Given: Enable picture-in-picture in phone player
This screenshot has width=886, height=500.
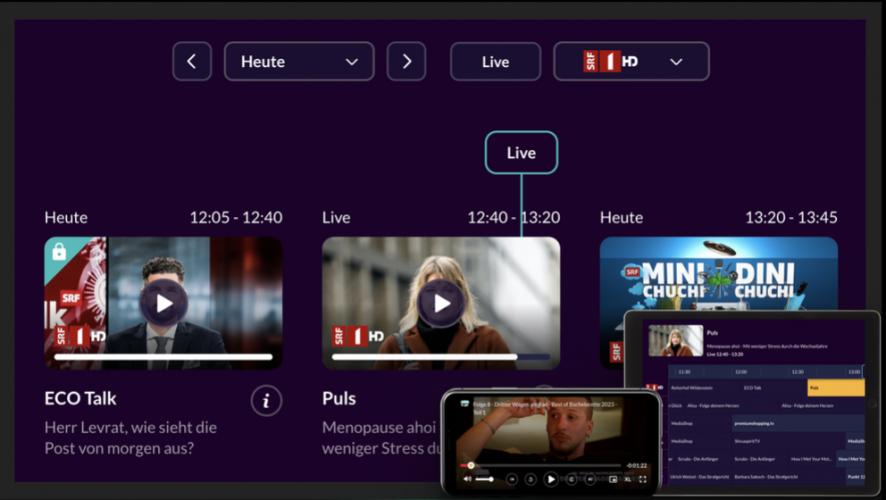Looking at the screenshot, I should pyautogui.click(x=613, y=479).
